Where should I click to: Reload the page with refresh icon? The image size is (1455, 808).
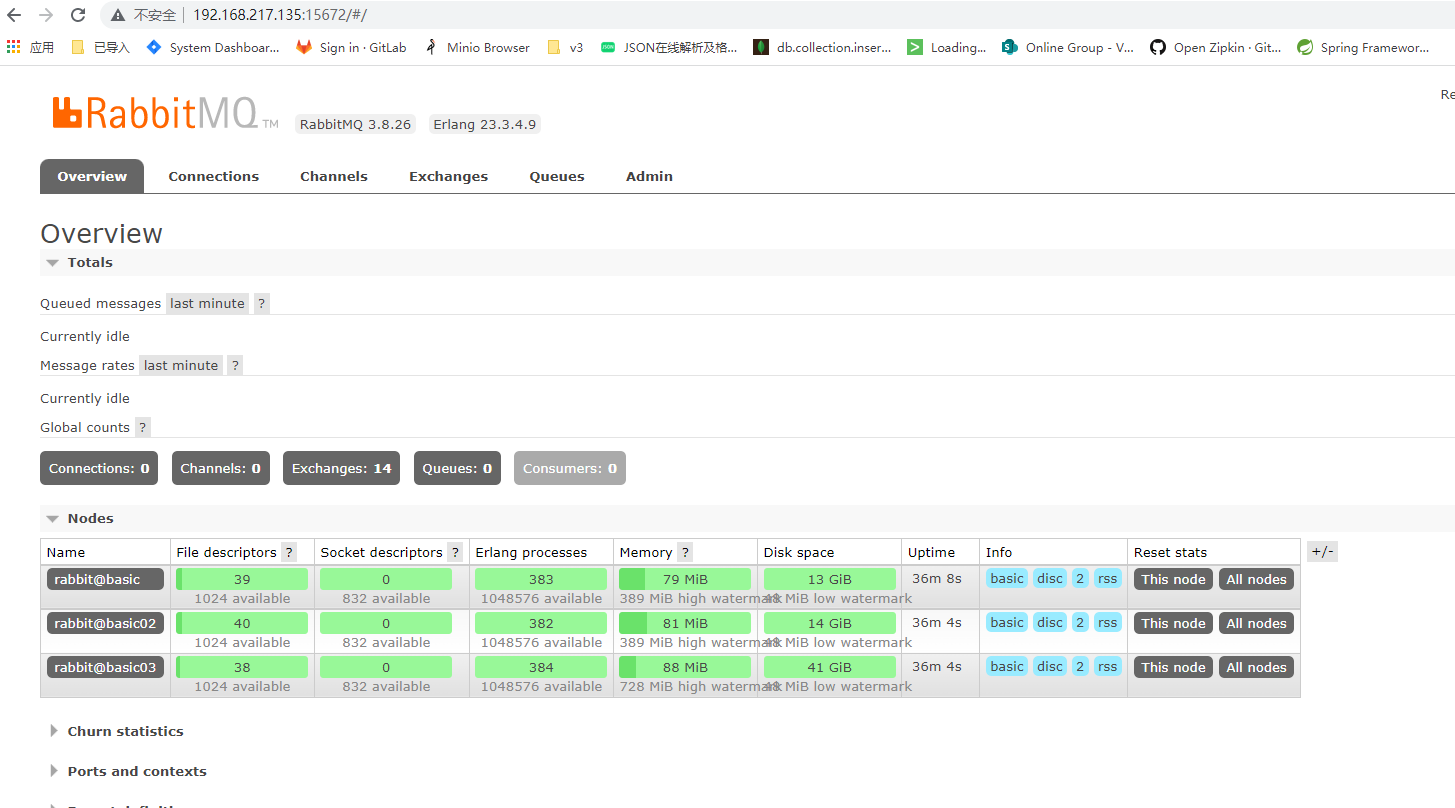(78, 15)
